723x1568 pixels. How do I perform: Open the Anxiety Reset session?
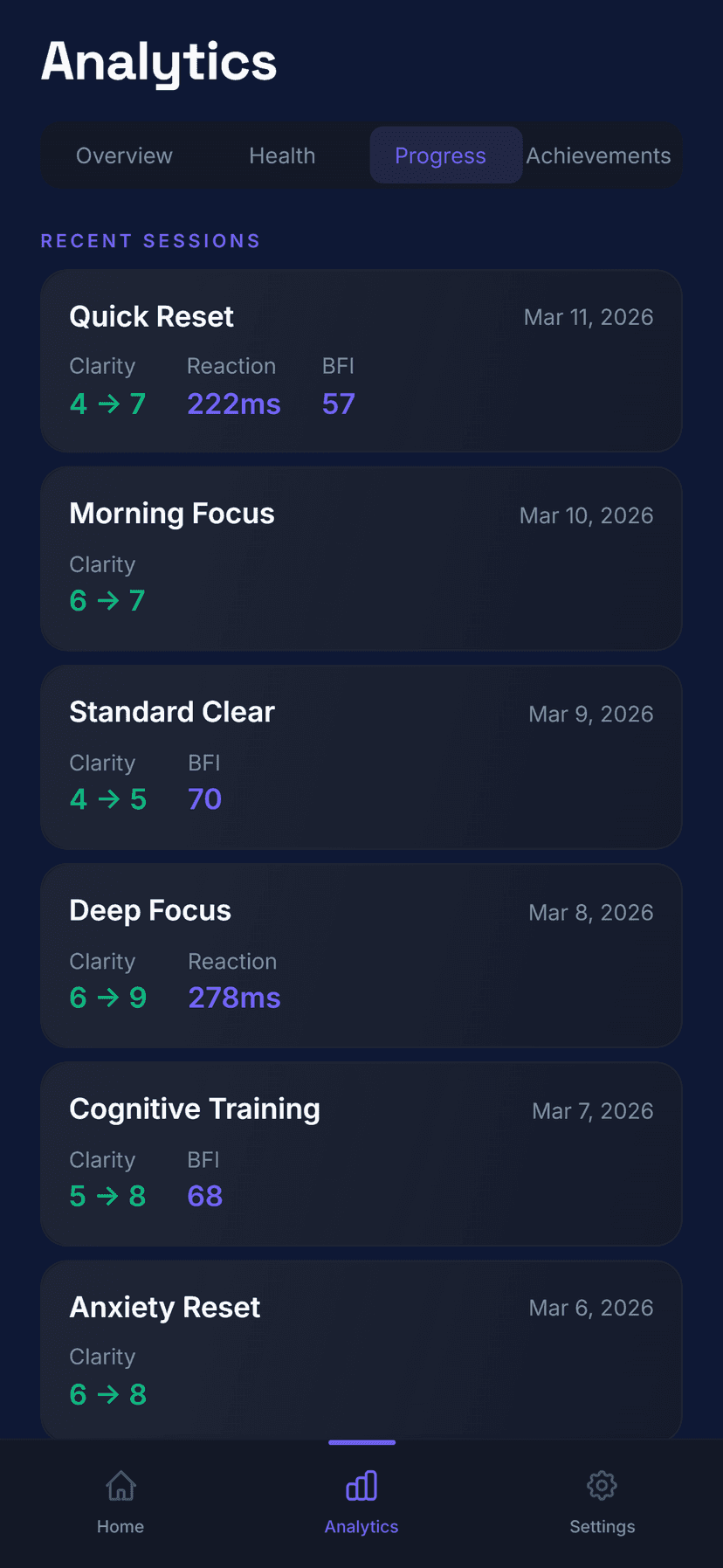click(x=361, y=1351)
